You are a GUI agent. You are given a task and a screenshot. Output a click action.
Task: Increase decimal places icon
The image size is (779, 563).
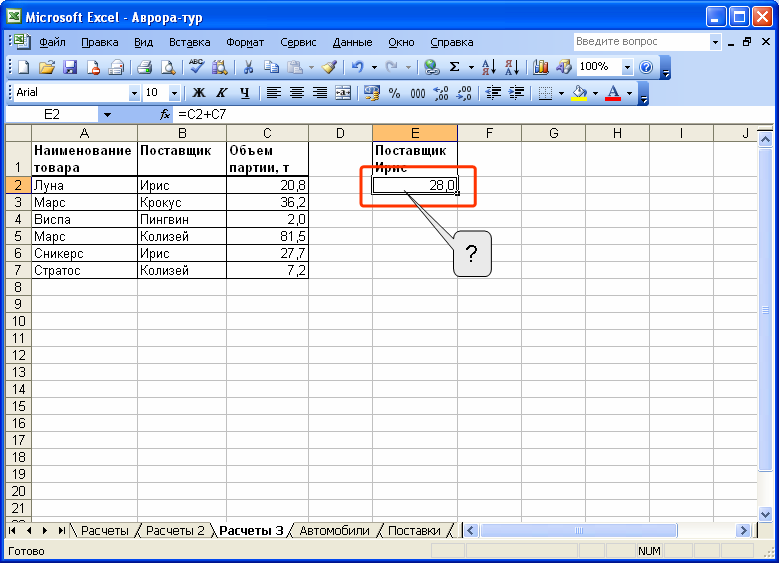point(441,93)
